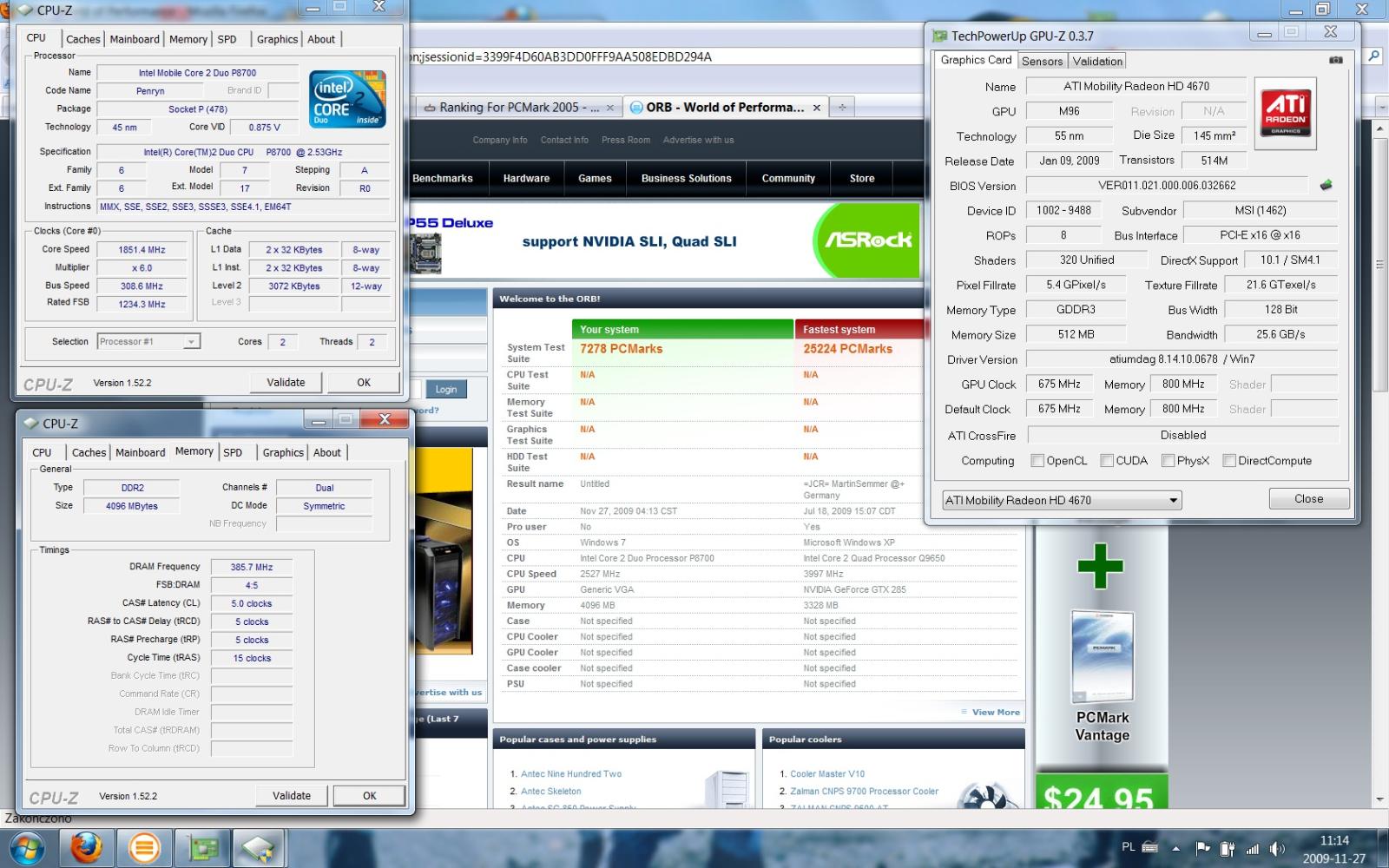
Task: Click the keyboard icon in language bar
Action: pos(1150,847)
